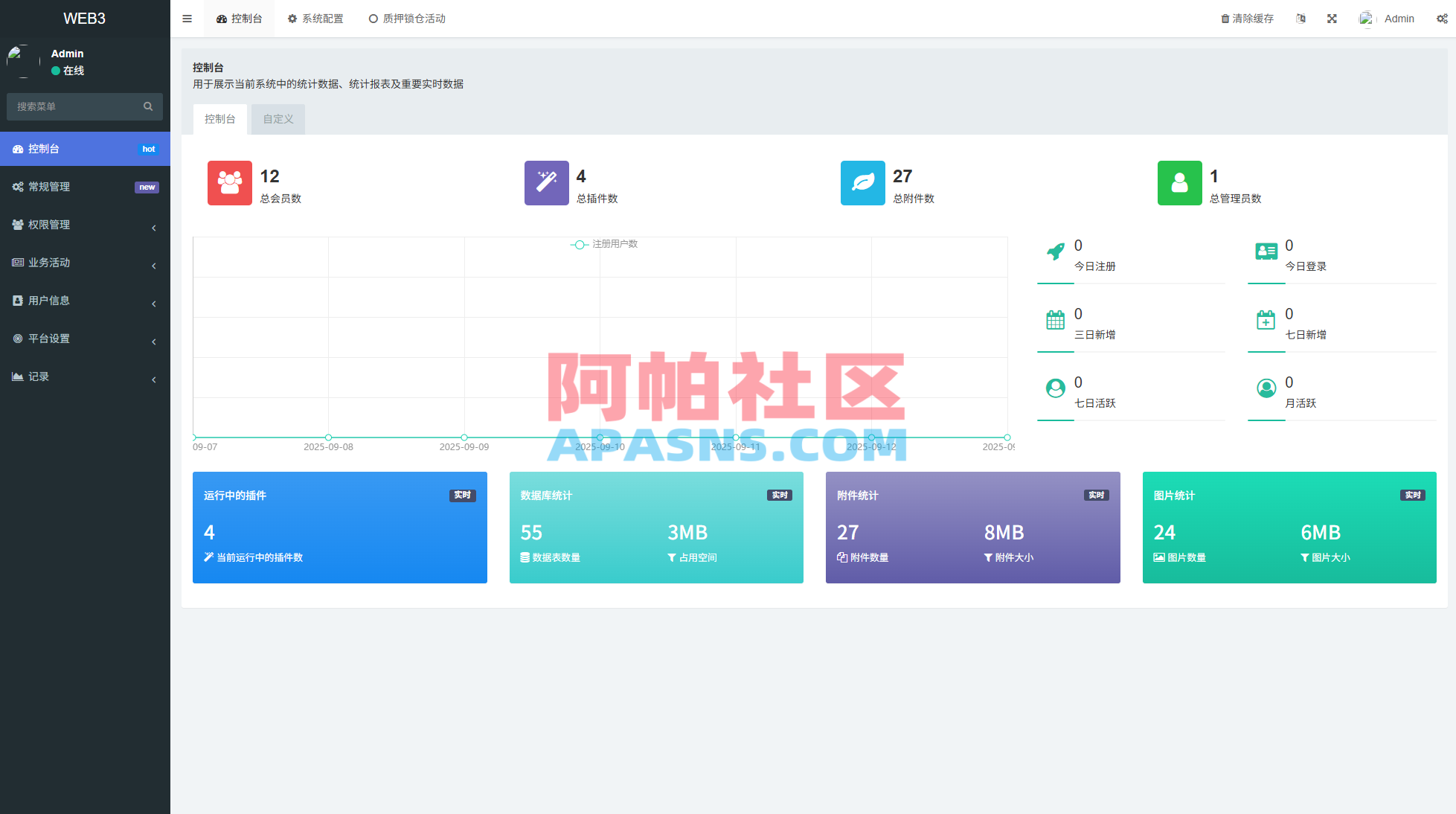Click the green 总管理员数 user icon

coord(1180,183)
